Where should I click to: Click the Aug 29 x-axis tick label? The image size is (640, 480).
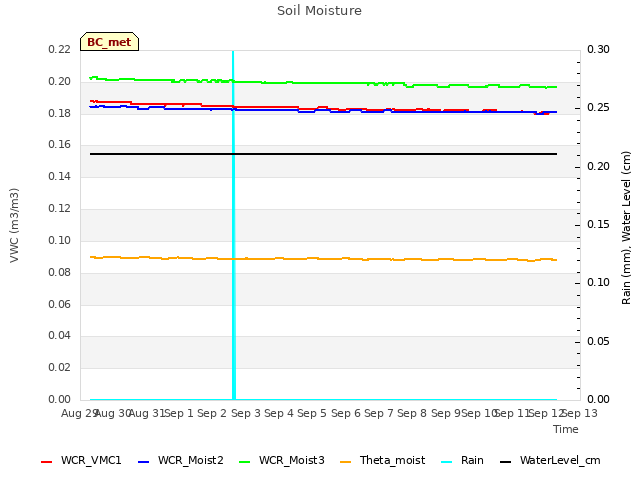[79, 413]
